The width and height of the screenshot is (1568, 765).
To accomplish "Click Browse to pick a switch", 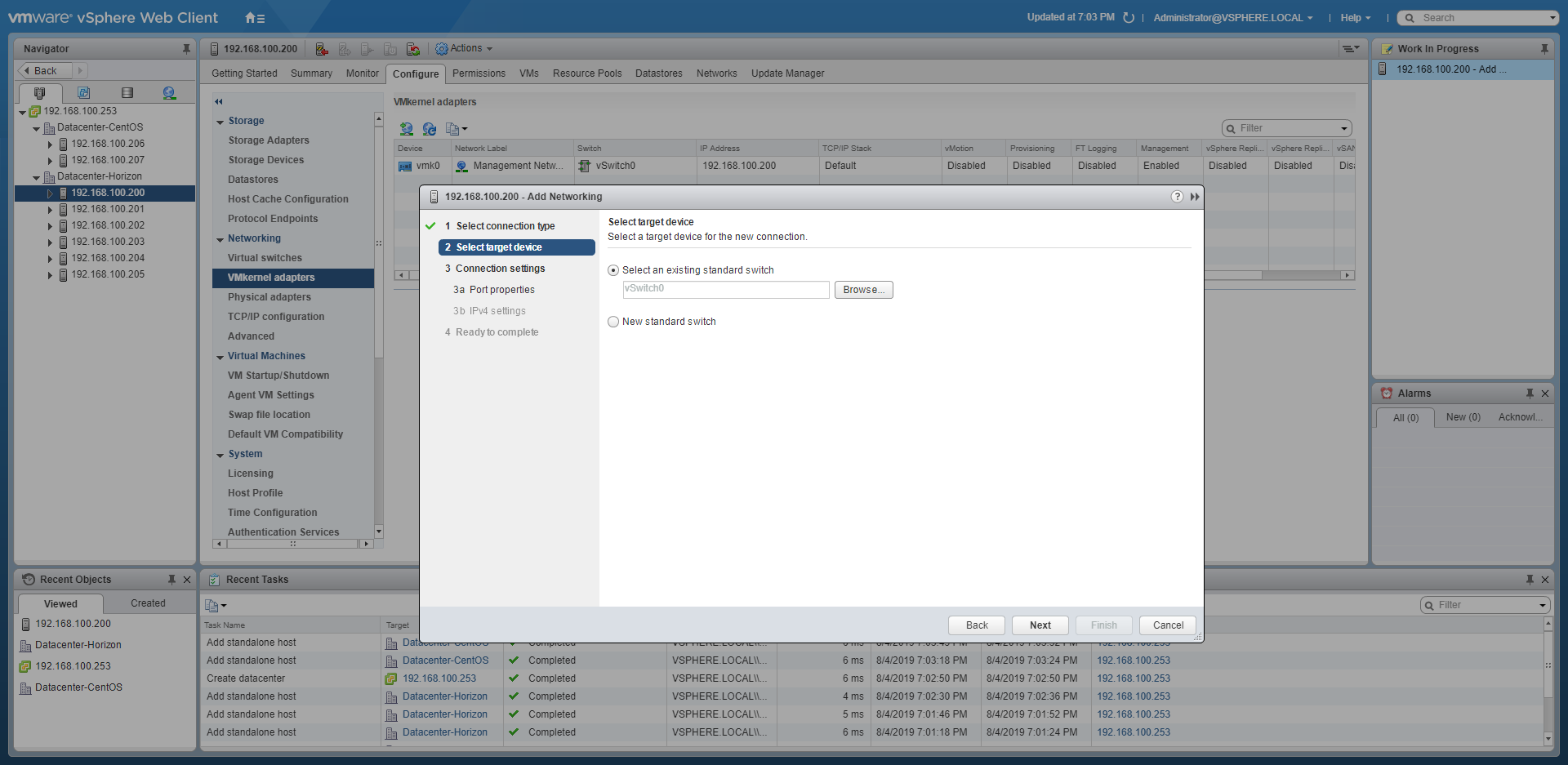I will [863, 290].
